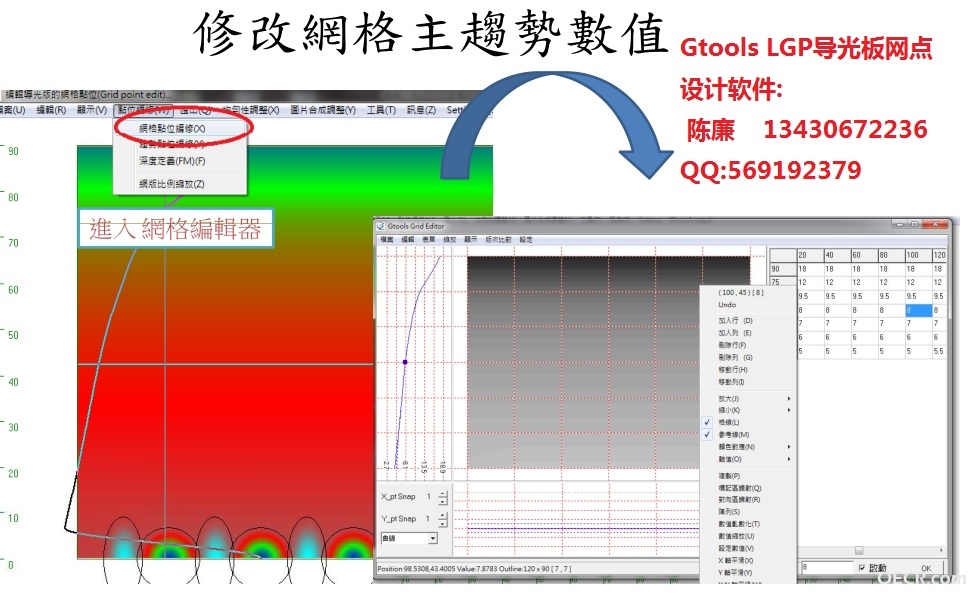Click the table horizontal scrollbar thumb

[859, 551]
